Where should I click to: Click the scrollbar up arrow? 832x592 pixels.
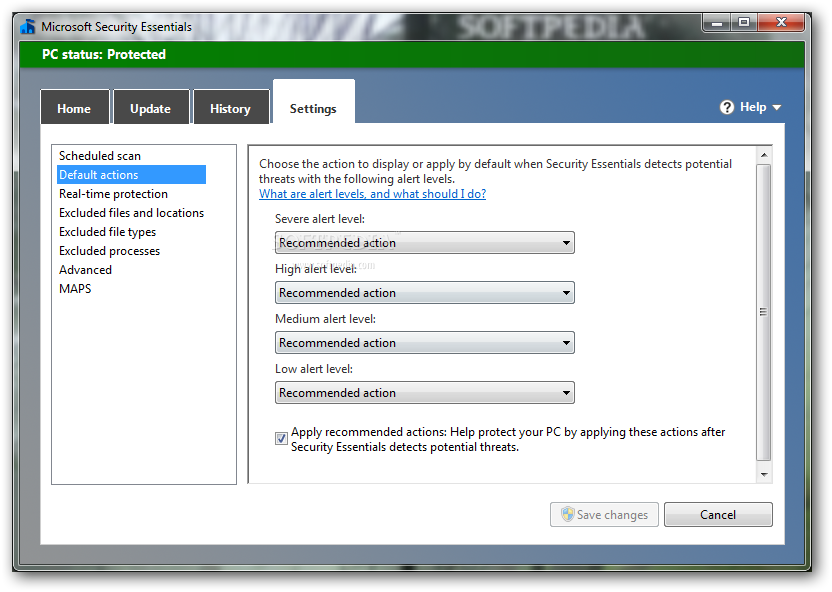764,155
